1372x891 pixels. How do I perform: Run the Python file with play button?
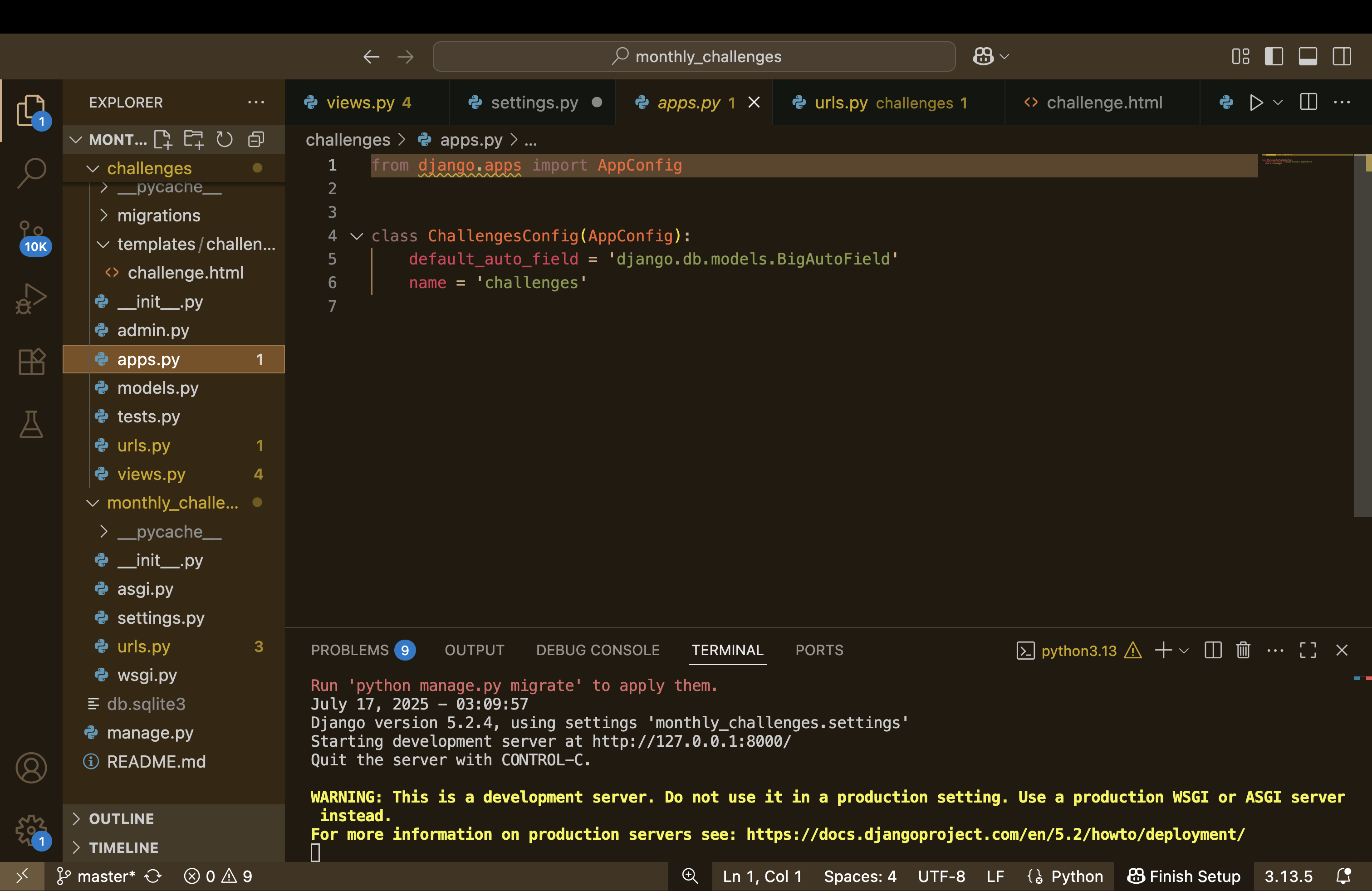(1255, 103)
